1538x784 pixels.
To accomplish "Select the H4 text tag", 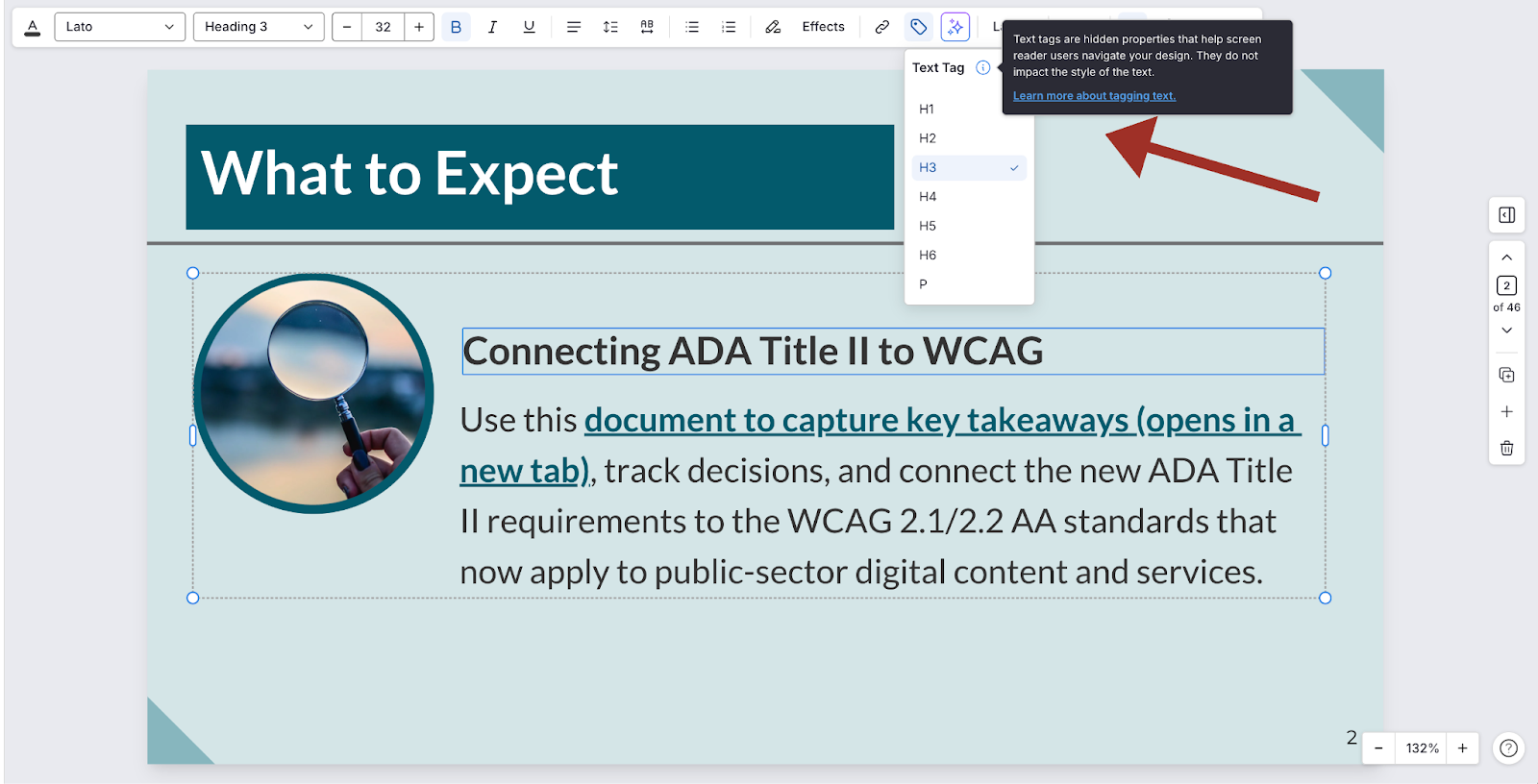I will (x=969, y=197).
